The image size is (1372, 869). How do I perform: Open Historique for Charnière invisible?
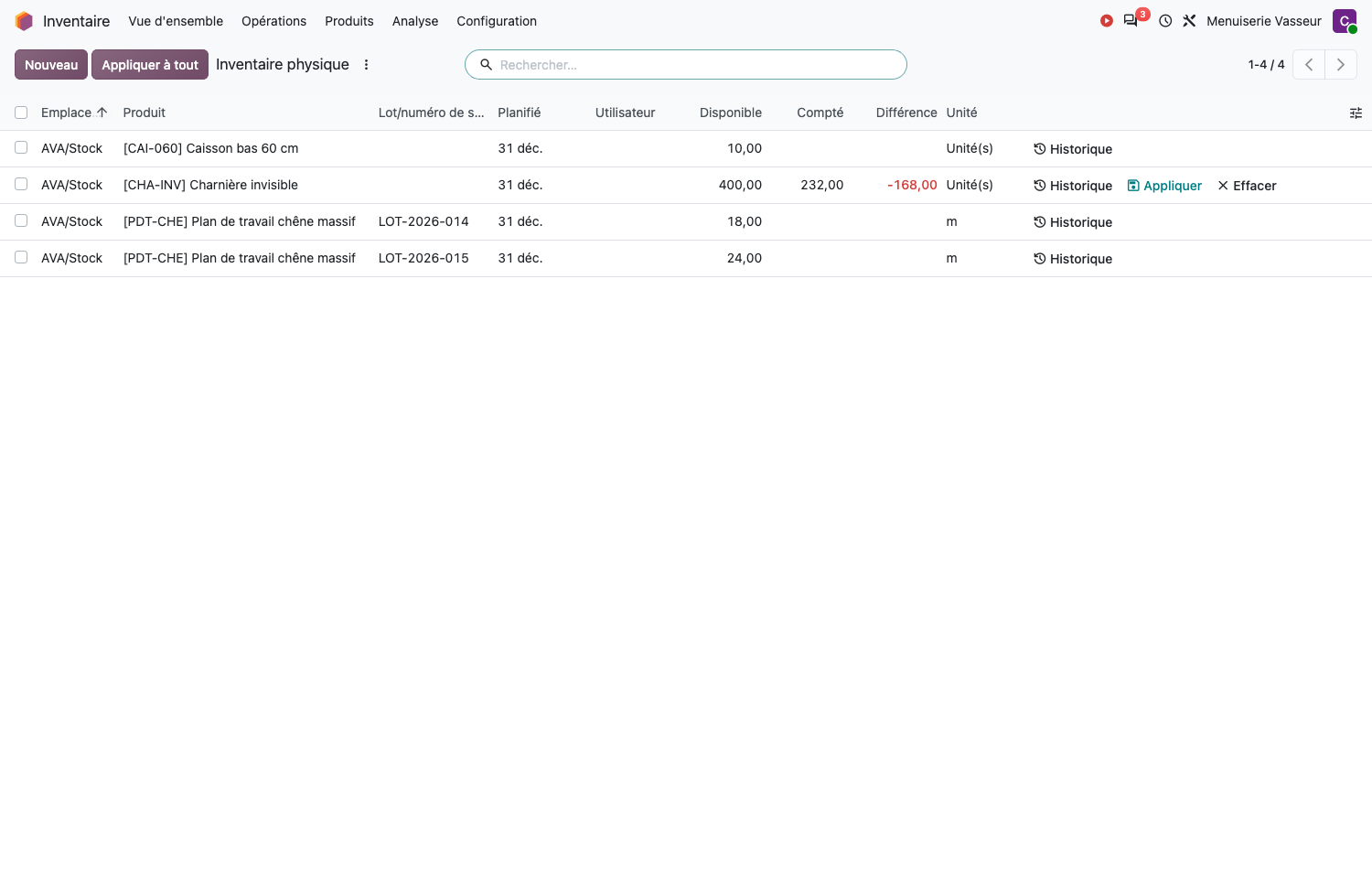(1073, 186)
